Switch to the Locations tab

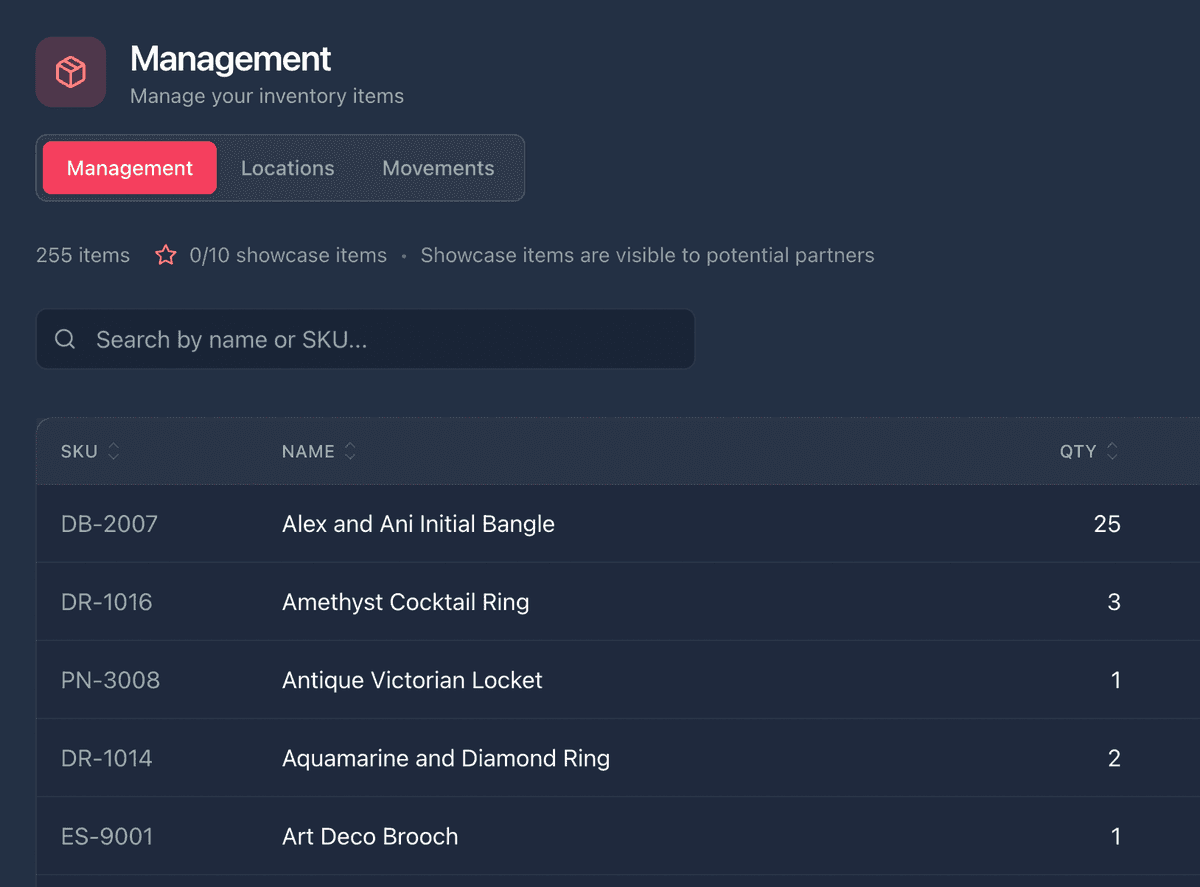tap(288, 168)
